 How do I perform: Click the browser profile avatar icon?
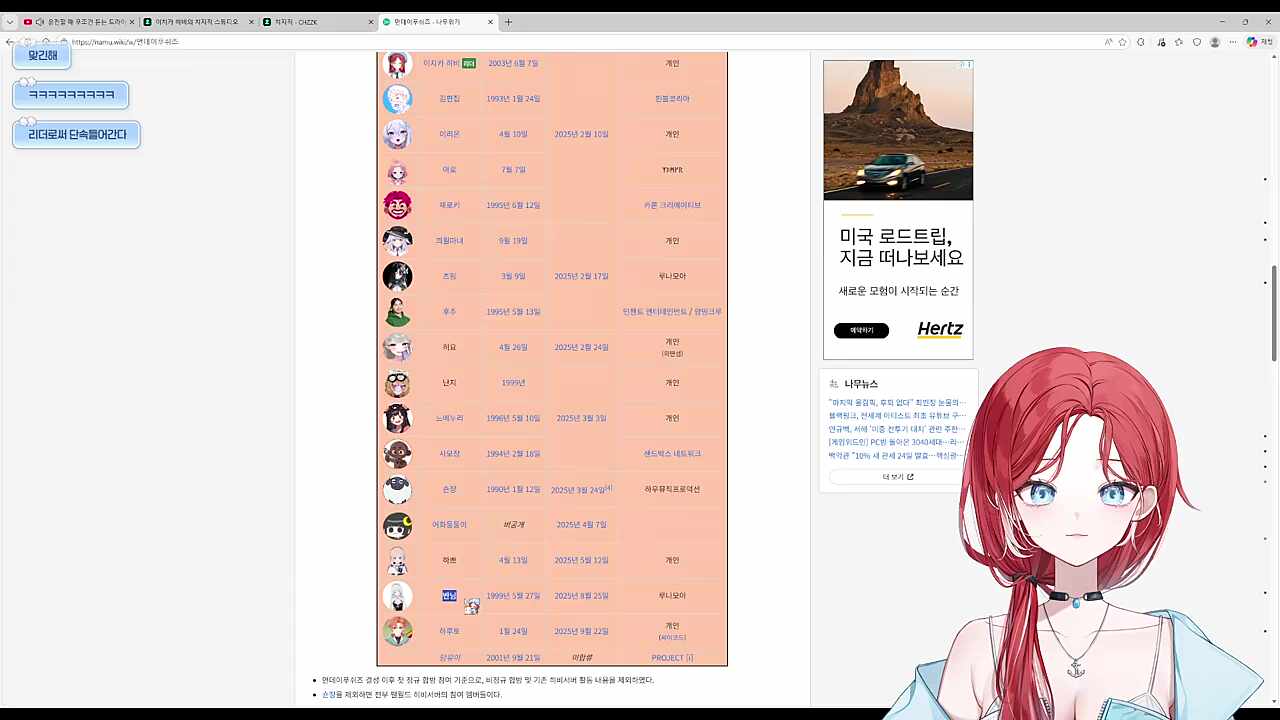(x=1215, y=42)
